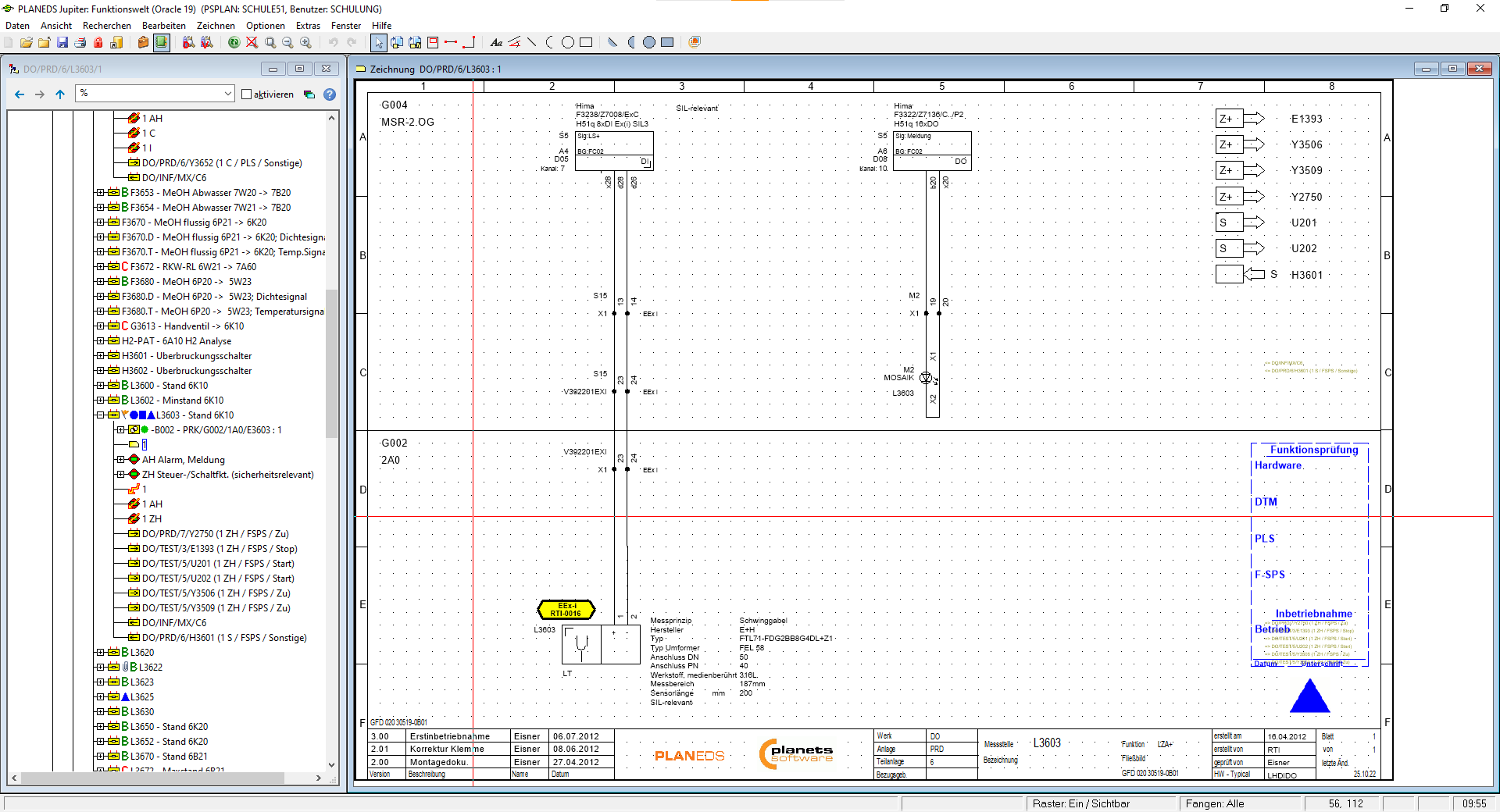
Task: Expand the F3653 - MeOH Abwasser node
Action: [x=100, y=193]
